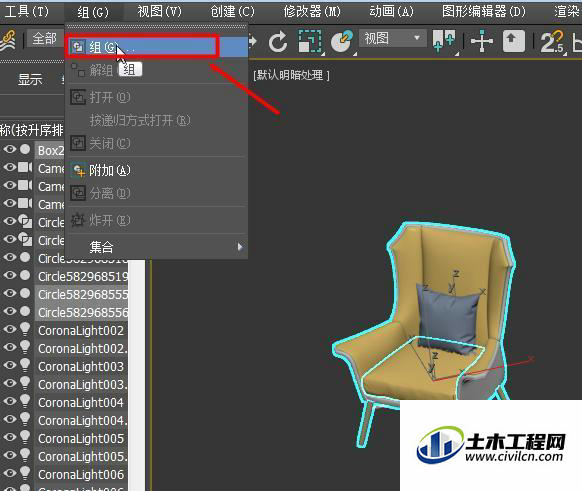
Task: Click the rotate tool icon
Action: coord(278,42)
